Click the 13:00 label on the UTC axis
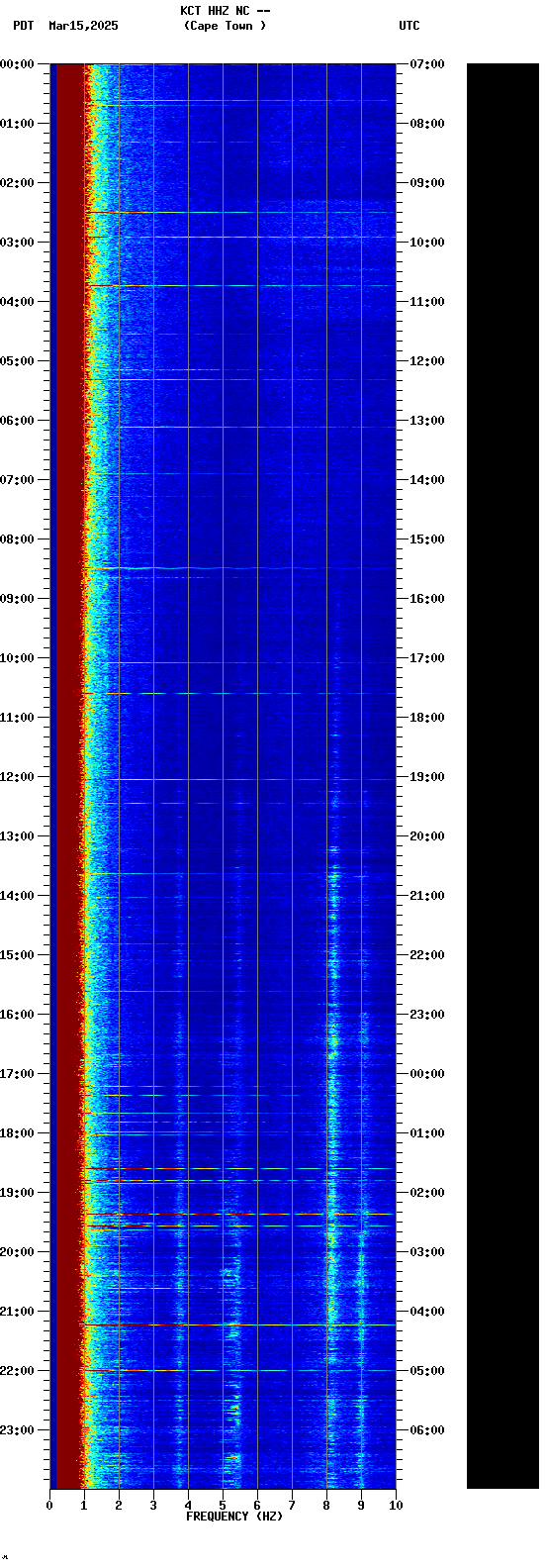This screenshot has height=1568, width=546. click(x=427, y=421)
